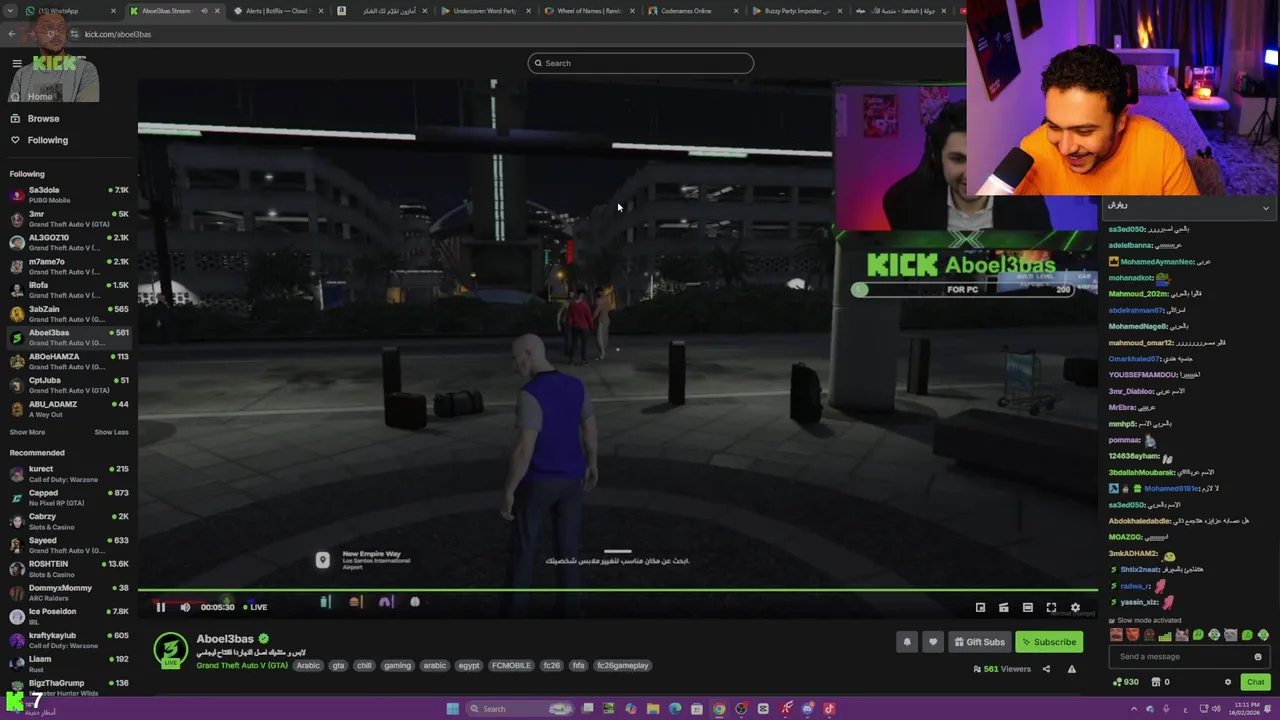Image resolution: width=1280 pixels, height=720 pixels.
Task: Click the gta stream tag
Action: [338, 666]
